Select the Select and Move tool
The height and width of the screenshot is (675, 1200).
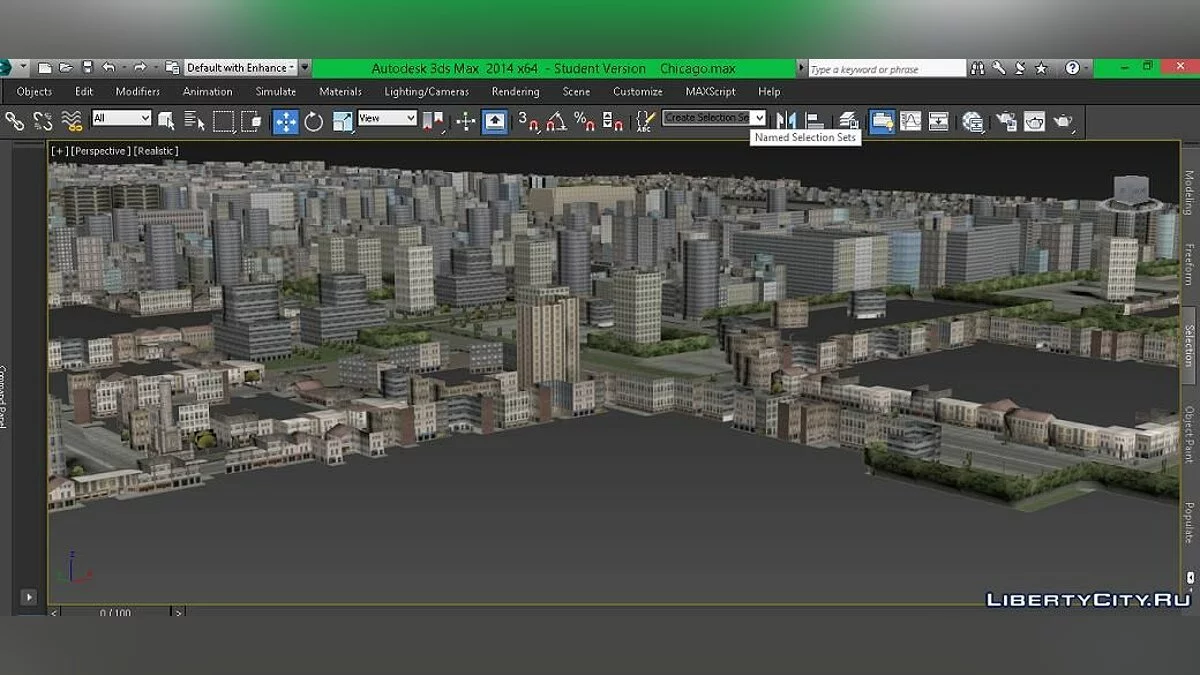[285, 121]
